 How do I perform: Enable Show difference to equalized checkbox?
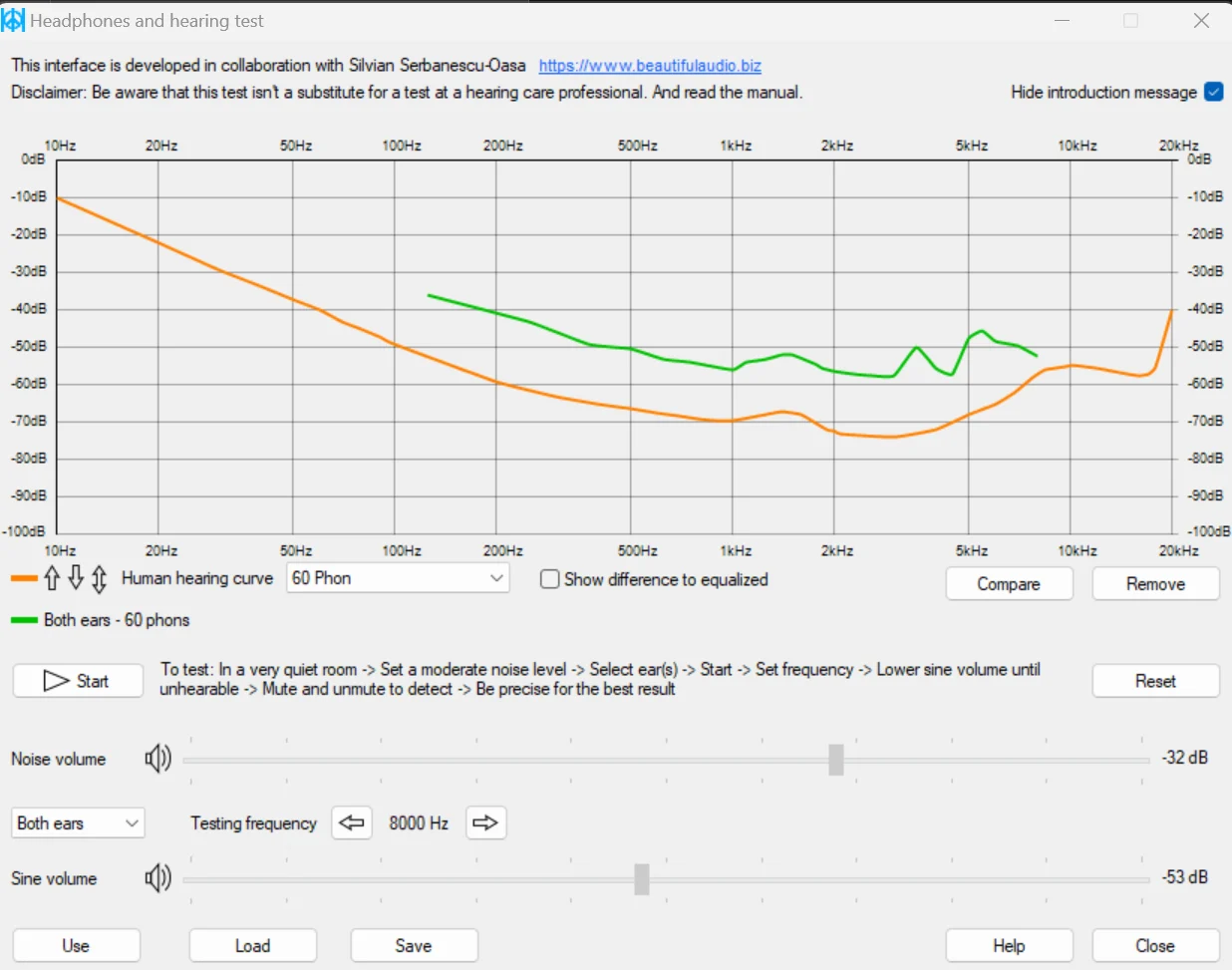tap(549, 579)
